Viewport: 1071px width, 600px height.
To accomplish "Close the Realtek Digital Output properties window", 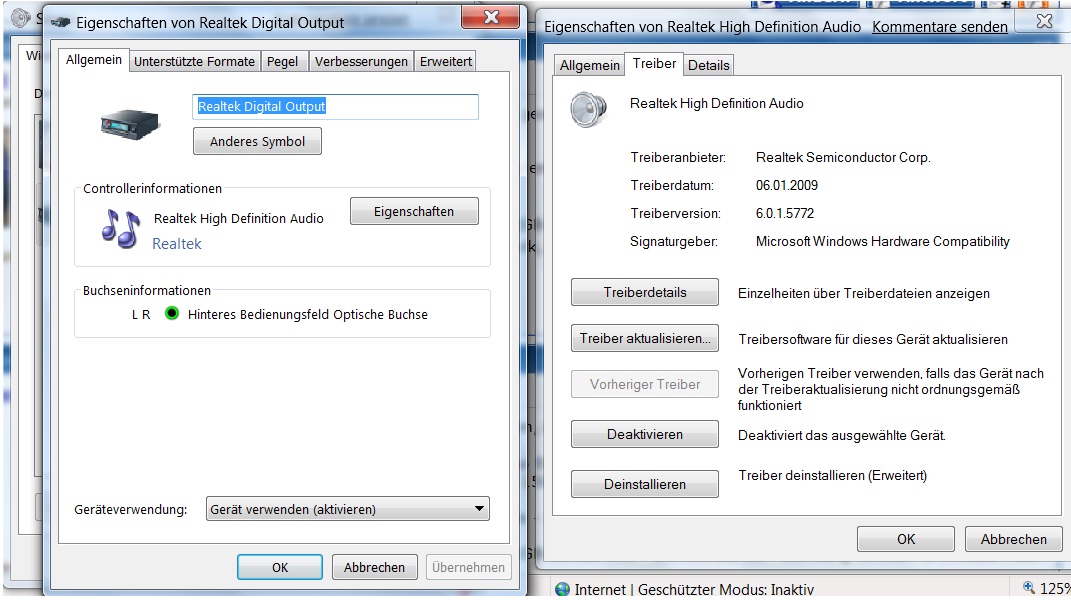I will click(492, 17).
